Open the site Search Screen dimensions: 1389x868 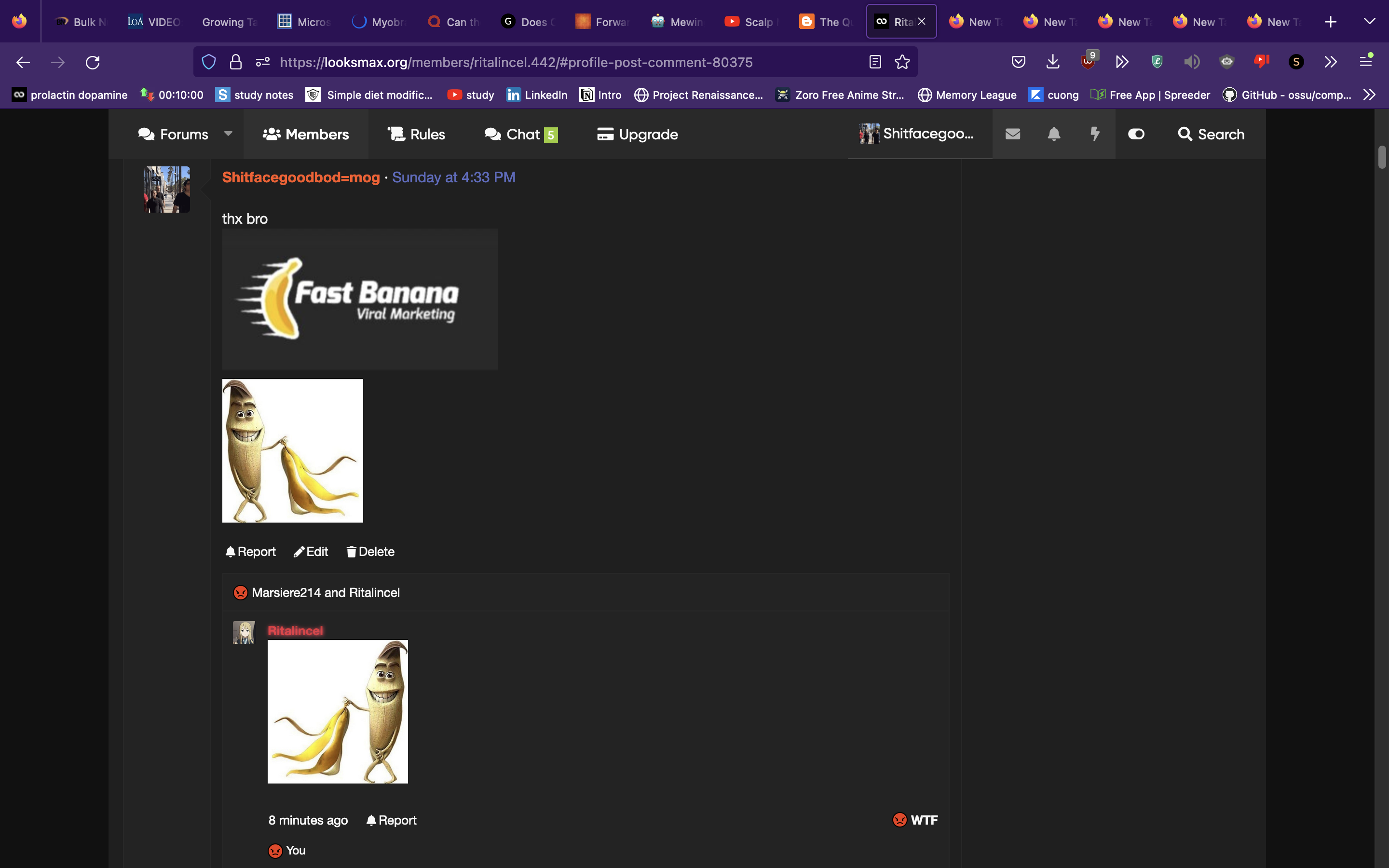tap(1212, 134)
